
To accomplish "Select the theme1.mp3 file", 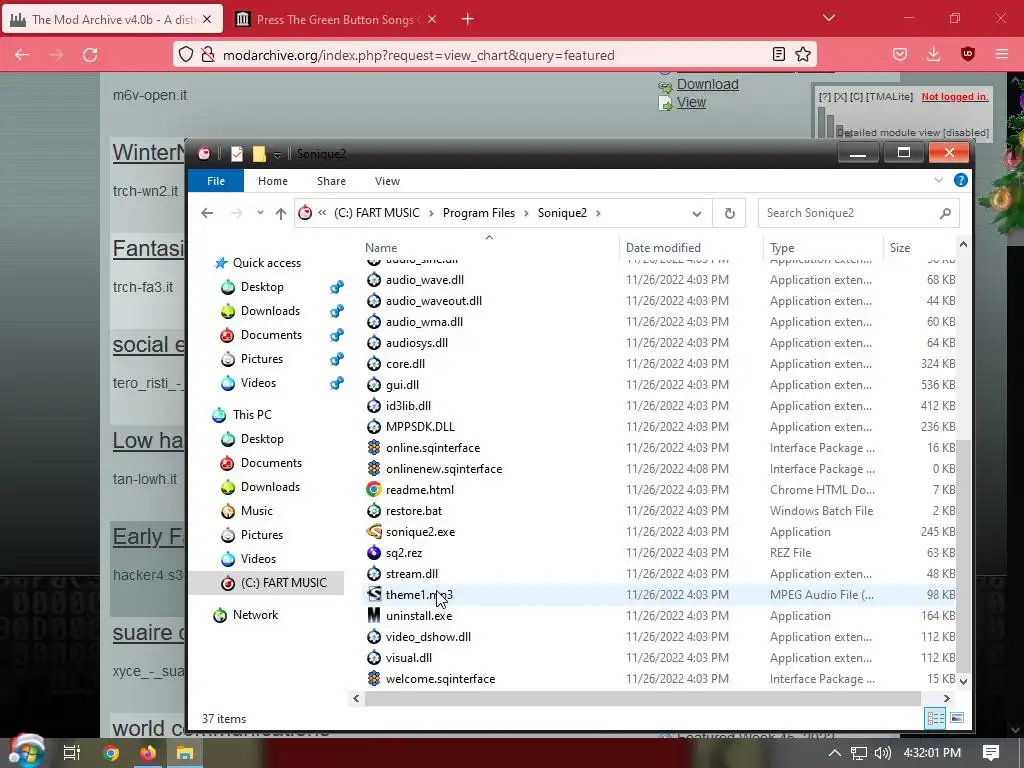I will click(x=660, y=594).
